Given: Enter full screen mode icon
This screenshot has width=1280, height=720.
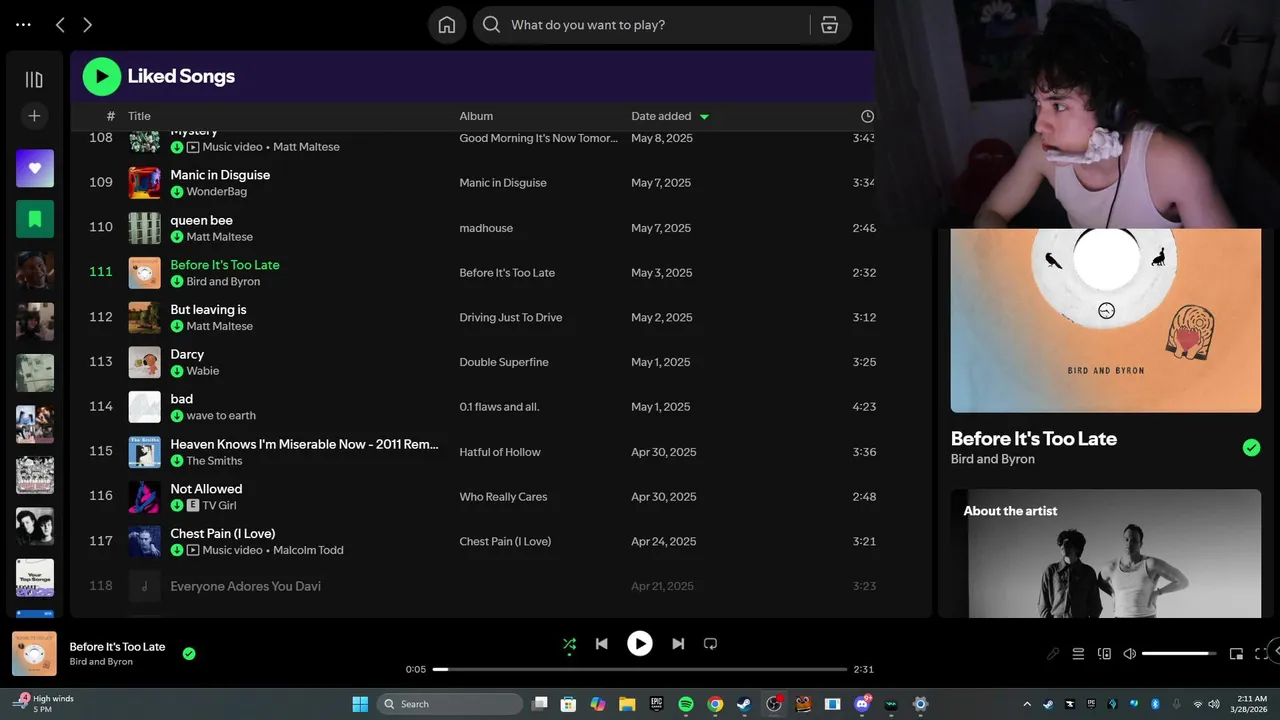Looking at the screenshot, I should 1261,654.
